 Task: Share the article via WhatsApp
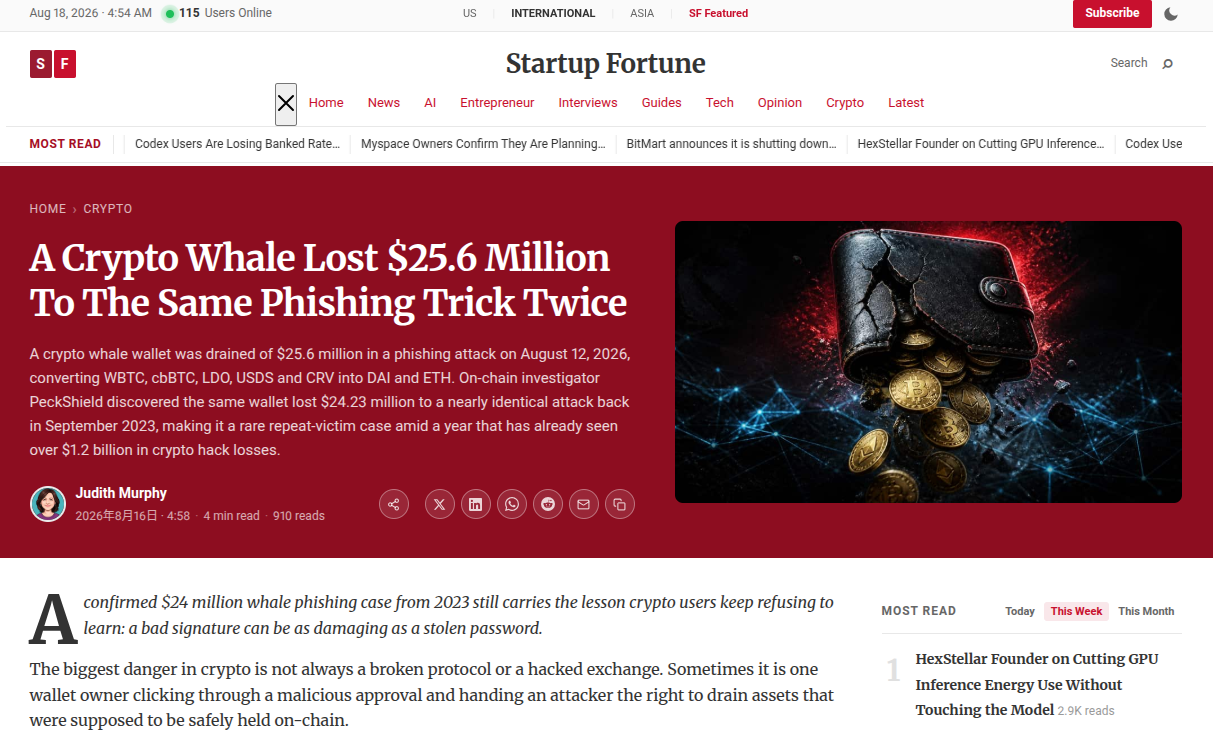coord(512,504)
